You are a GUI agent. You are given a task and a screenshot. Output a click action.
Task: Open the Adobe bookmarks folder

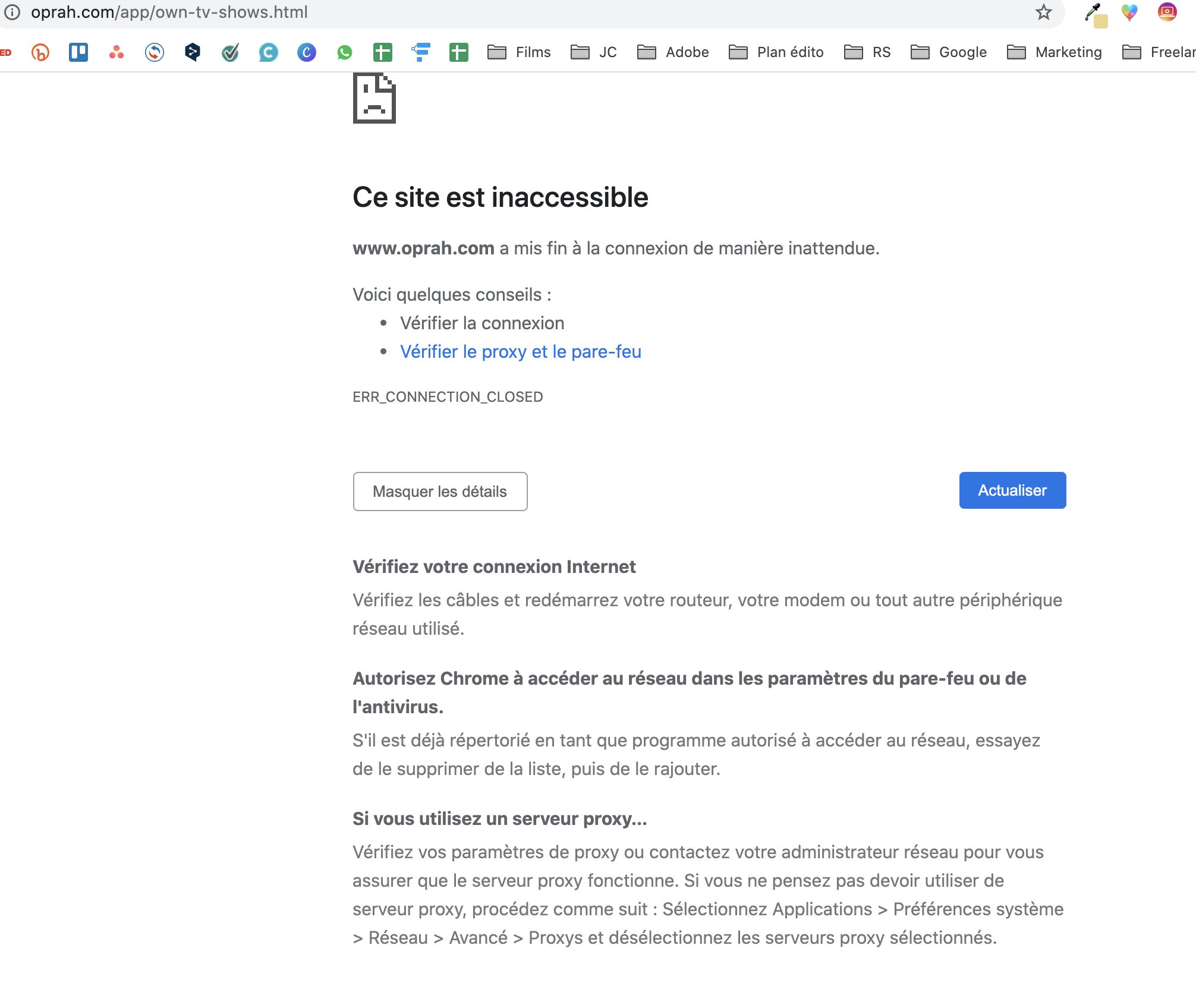tap(673, 52)
